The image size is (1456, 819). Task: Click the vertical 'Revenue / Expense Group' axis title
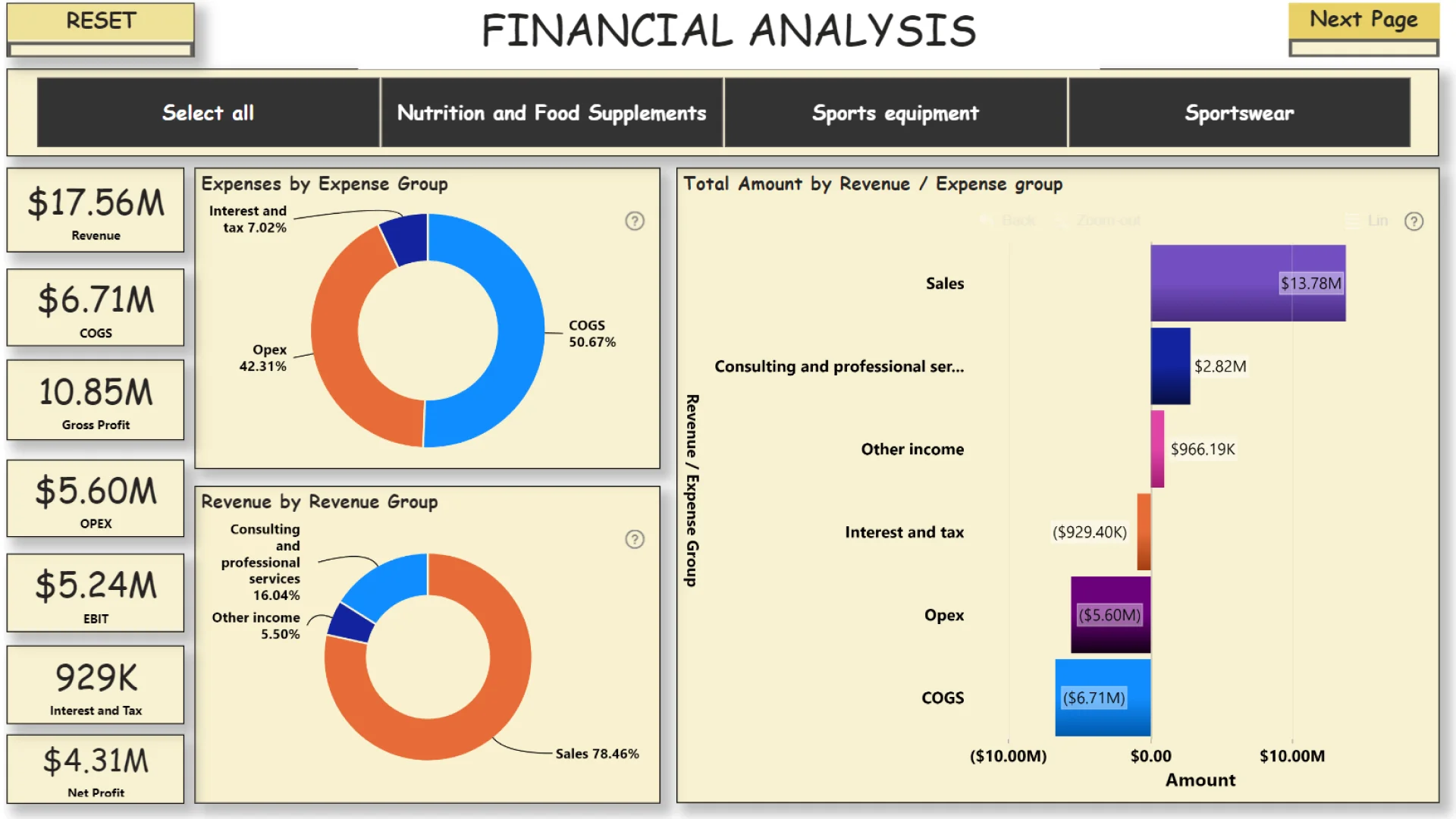click(x=692, y=490)
